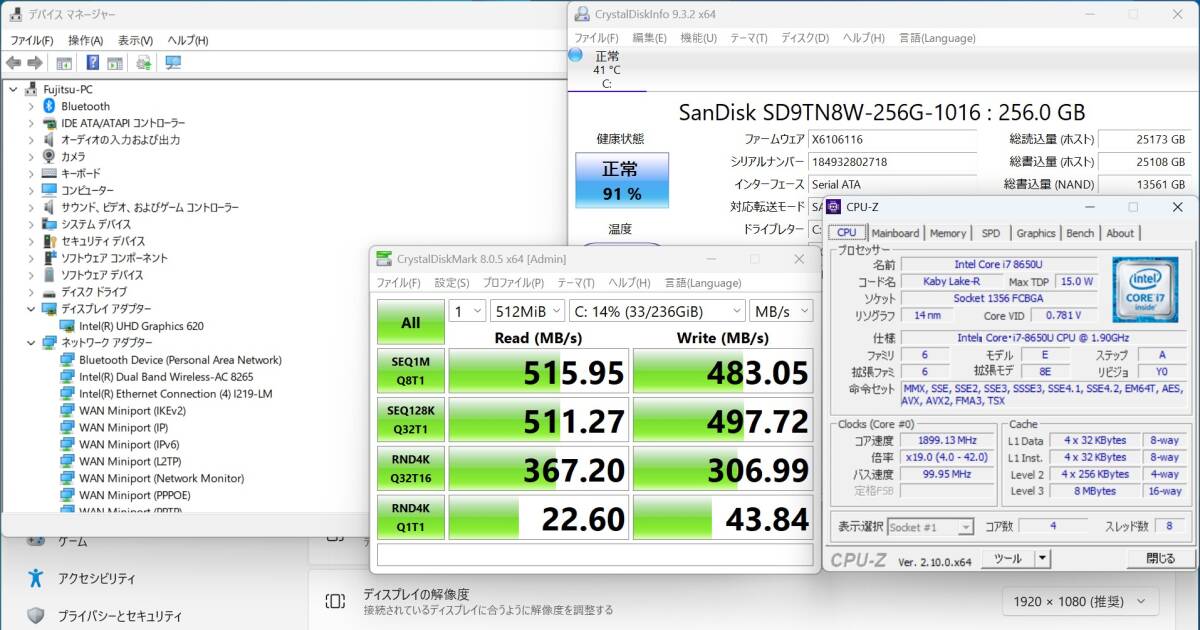The height and width of the screenshot is (630, 1200).
Task: Click the accessibility (アクセシビリティ) icon in Settings sidebar
Action: [x=36, y=578]
